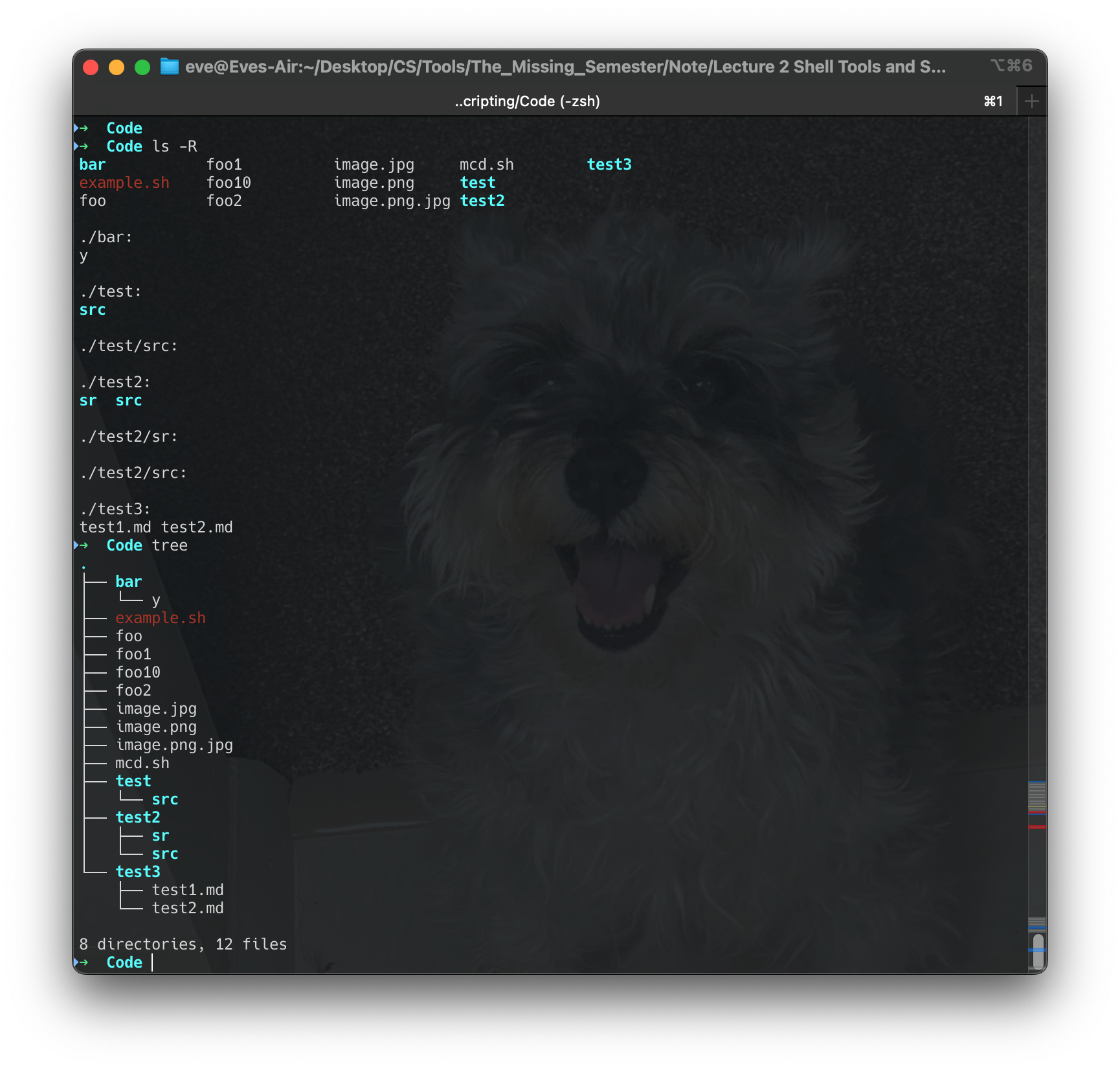1120x1070 pixels.
Task: Click the test3 directory name in the listing
Action: (609, 165)
